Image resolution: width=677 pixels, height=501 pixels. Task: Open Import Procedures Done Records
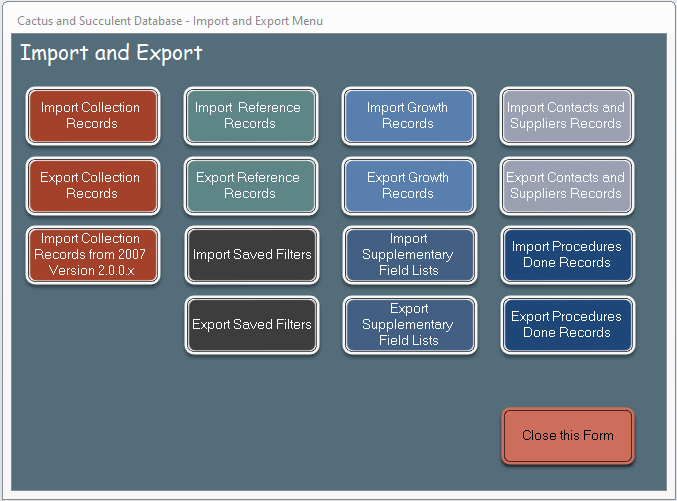click(568, 255)
